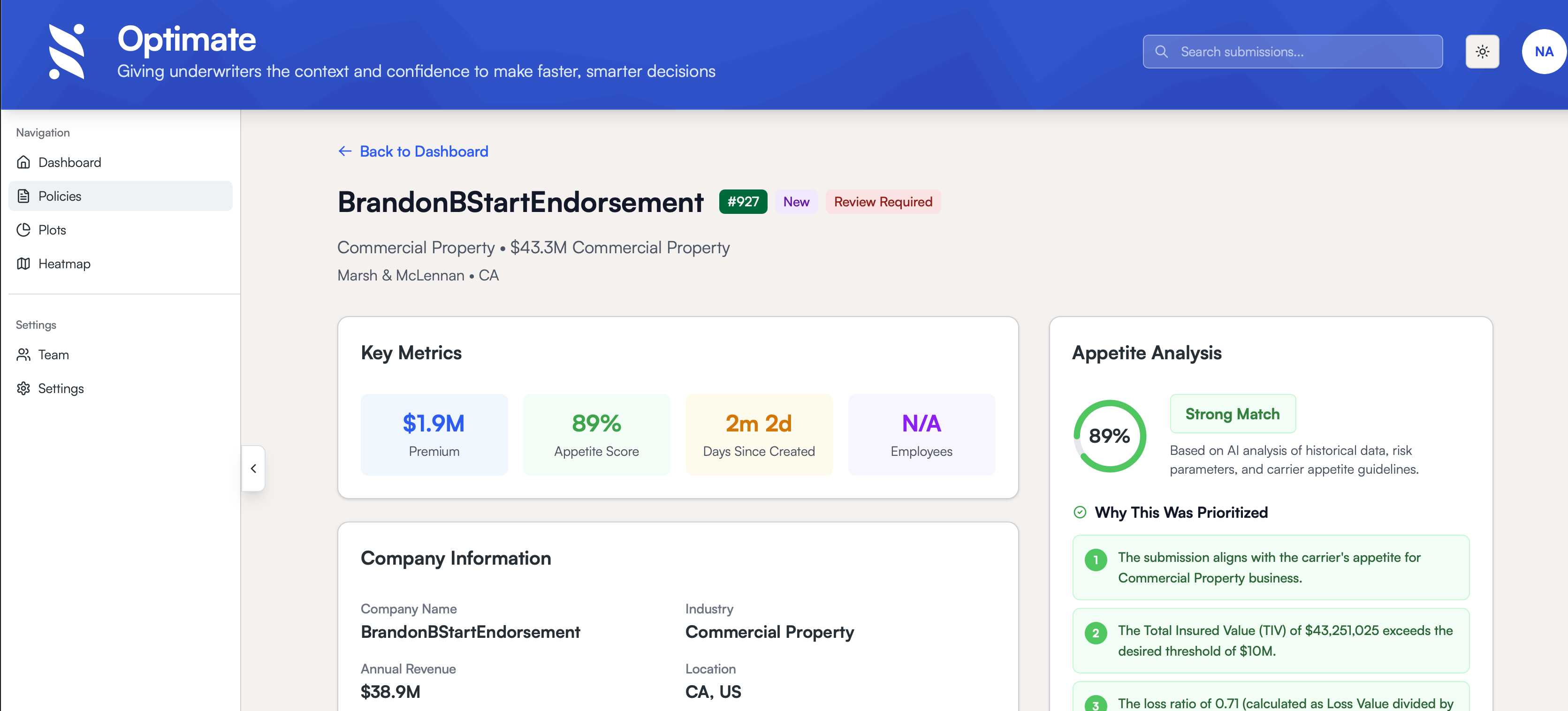
Task: Open Plots in the navigation
Action: 121,230
